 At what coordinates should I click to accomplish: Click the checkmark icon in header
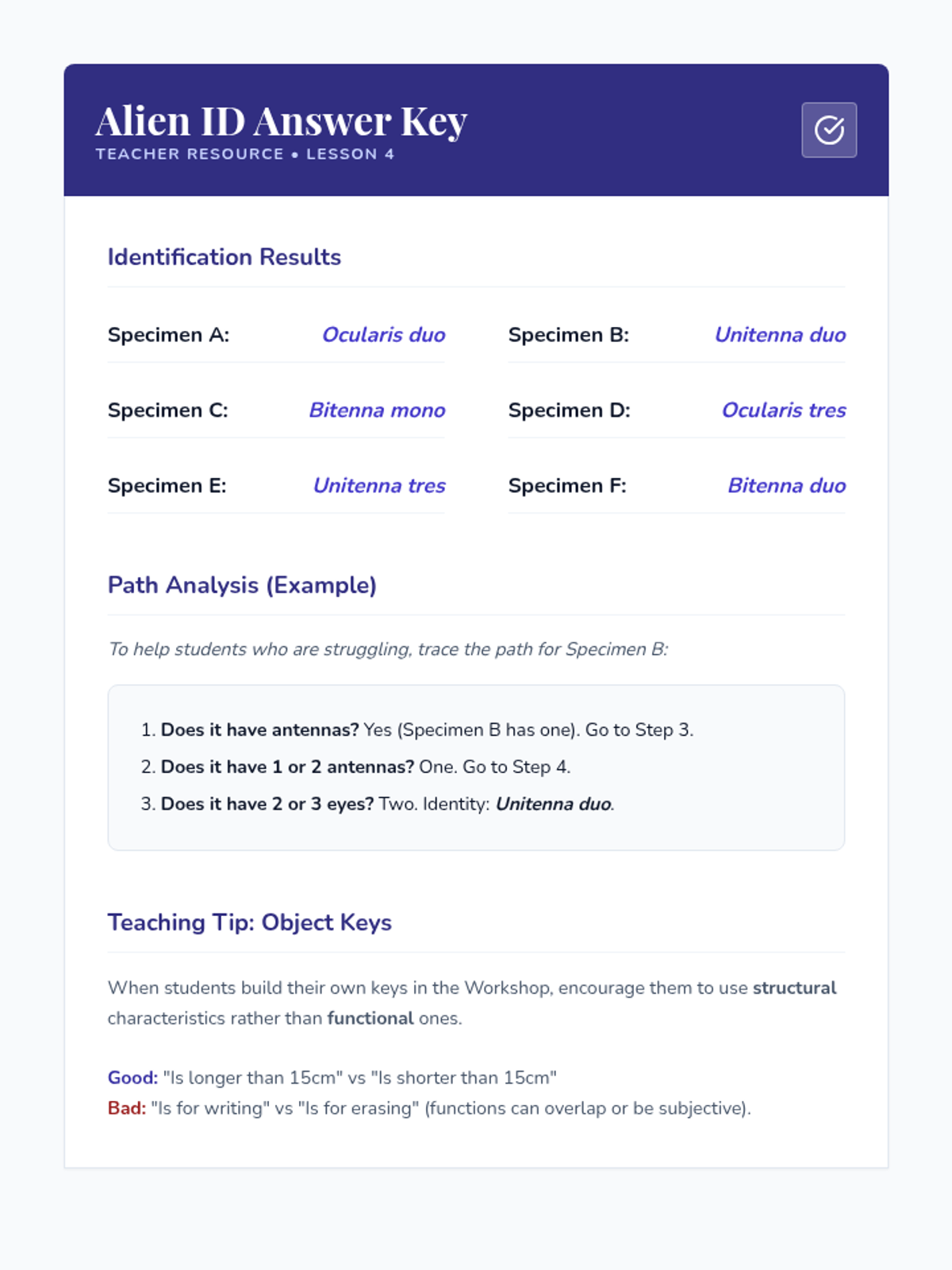[829, 129]
